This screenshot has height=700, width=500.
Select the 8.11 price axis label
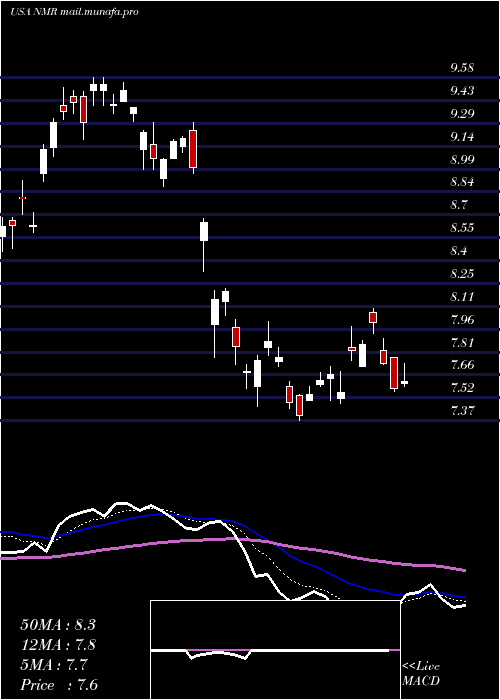(x=462, y=296)
